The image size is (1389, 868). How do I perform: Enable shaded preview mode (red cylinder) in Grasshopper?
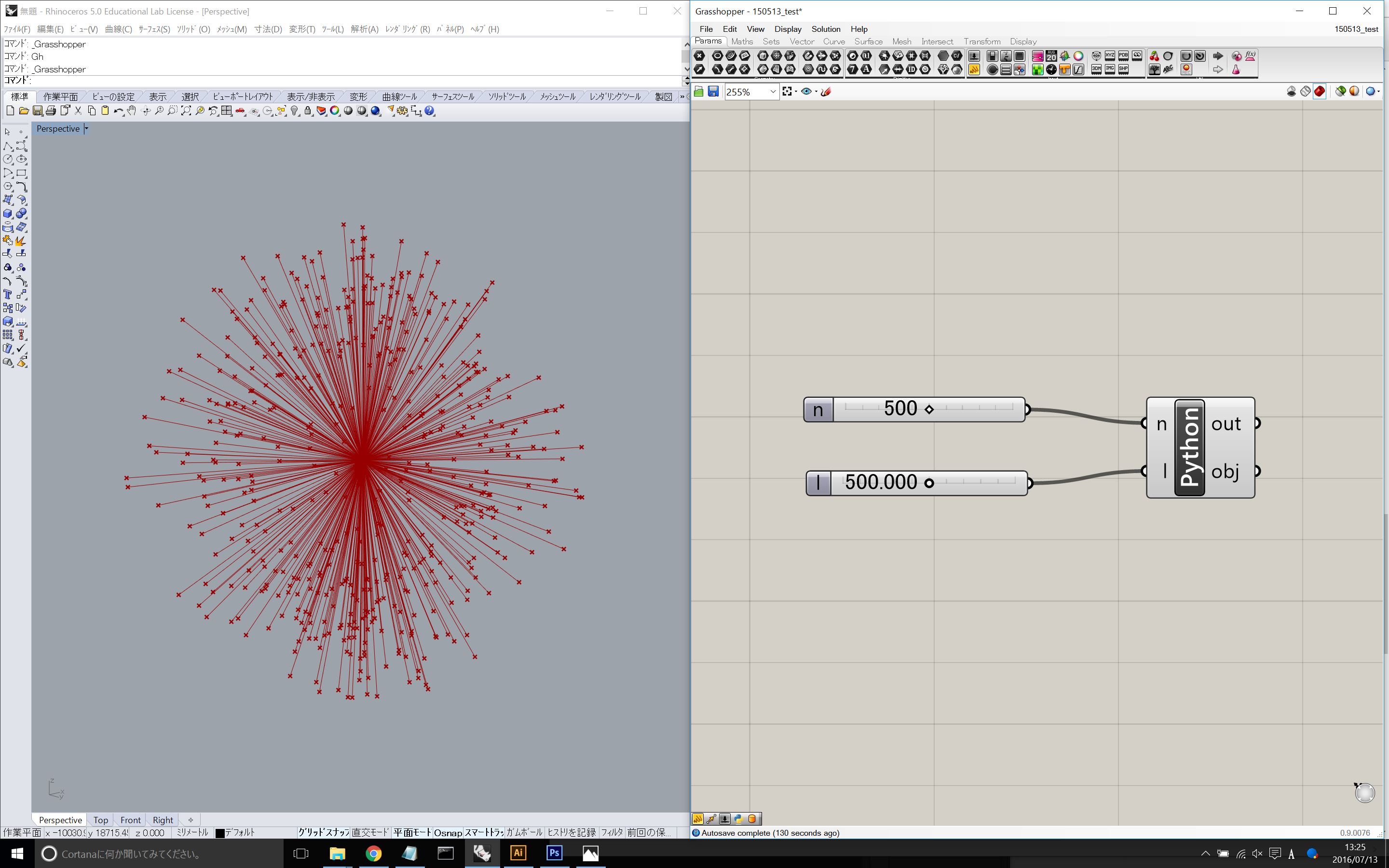click(1320, 91)
